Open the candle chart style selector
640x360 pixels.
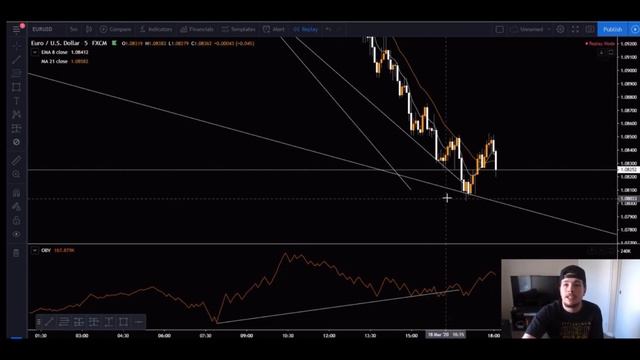point(89,29)
